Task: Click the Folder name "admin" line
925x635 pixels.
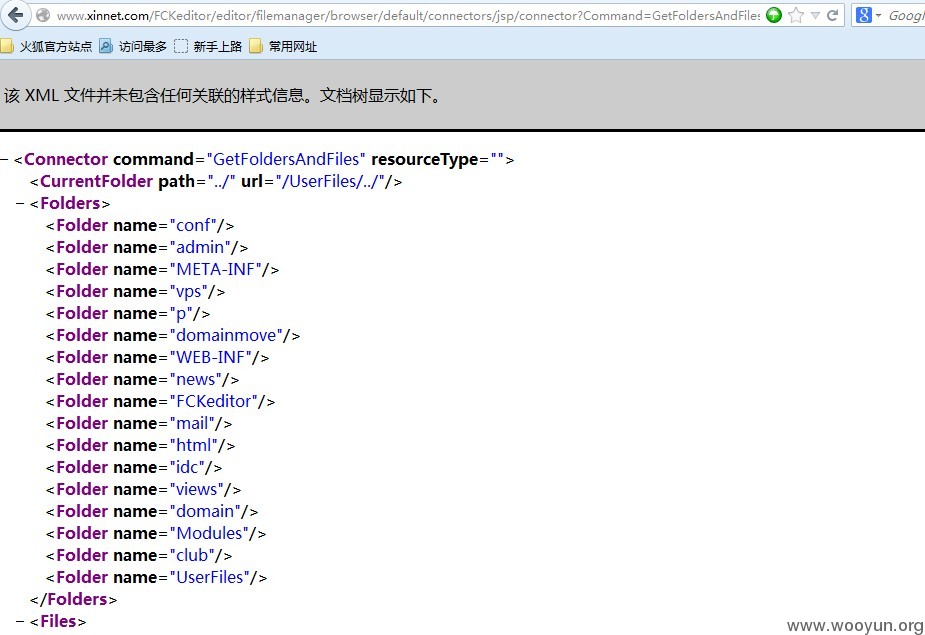Action: (147, 247)
